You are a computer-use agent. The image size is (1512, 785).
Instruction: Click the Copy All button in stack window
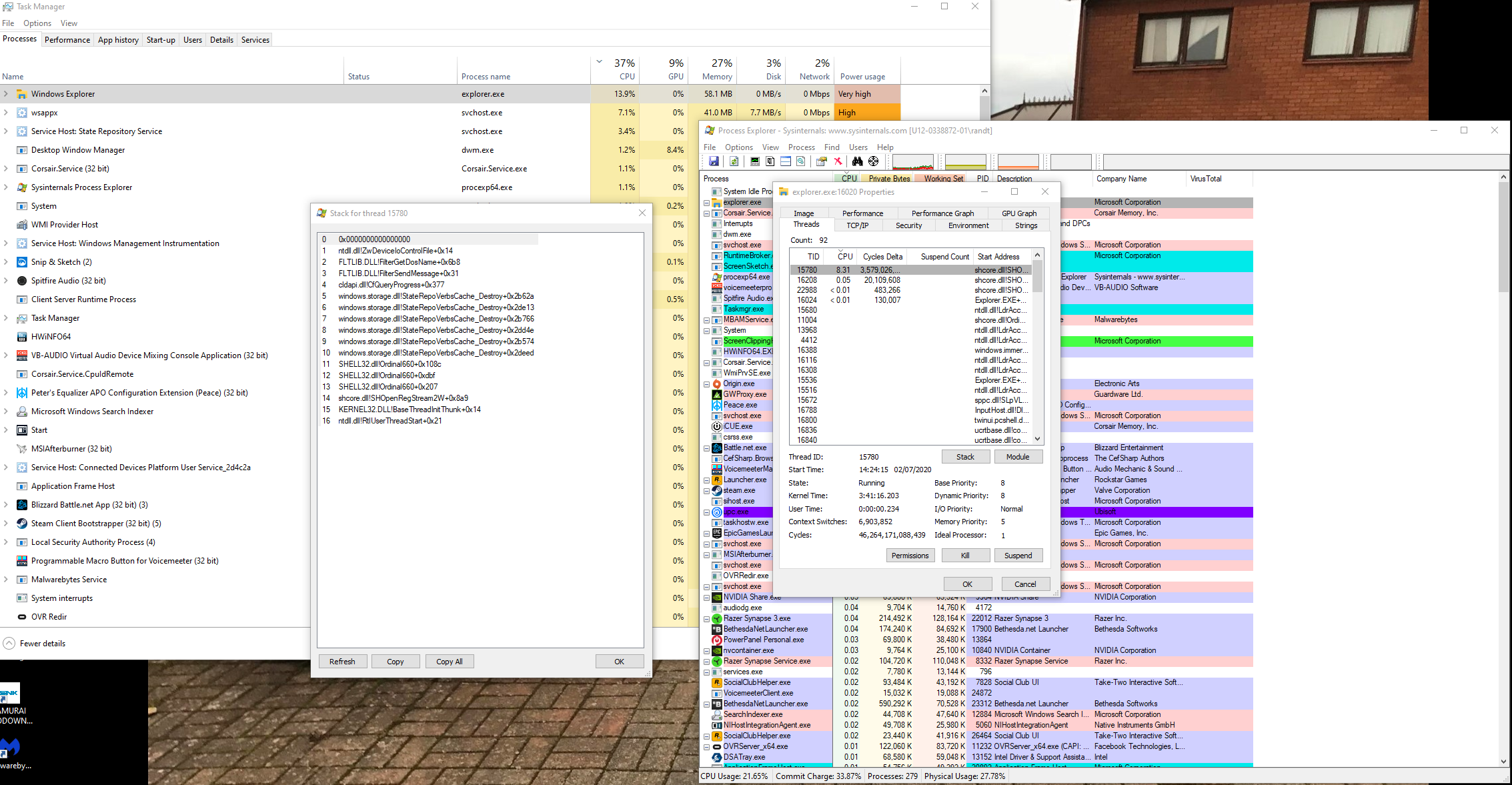point(449,662)
